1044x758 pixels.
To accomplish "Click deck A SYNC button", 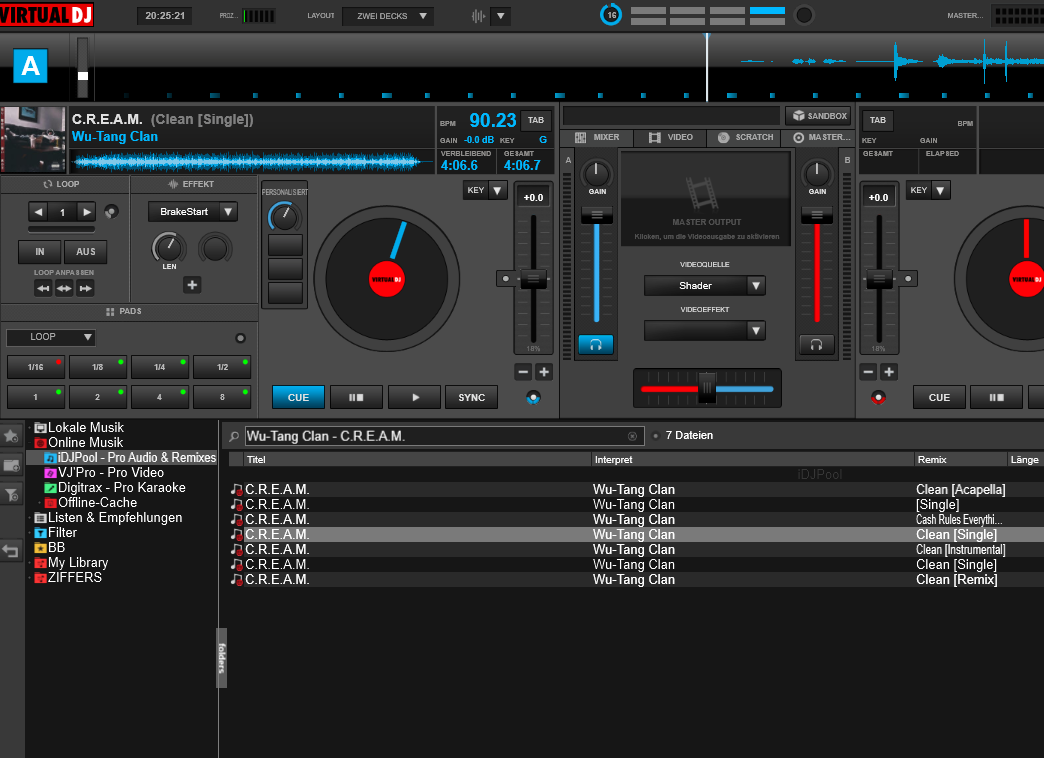I will (x=471, y=397).
